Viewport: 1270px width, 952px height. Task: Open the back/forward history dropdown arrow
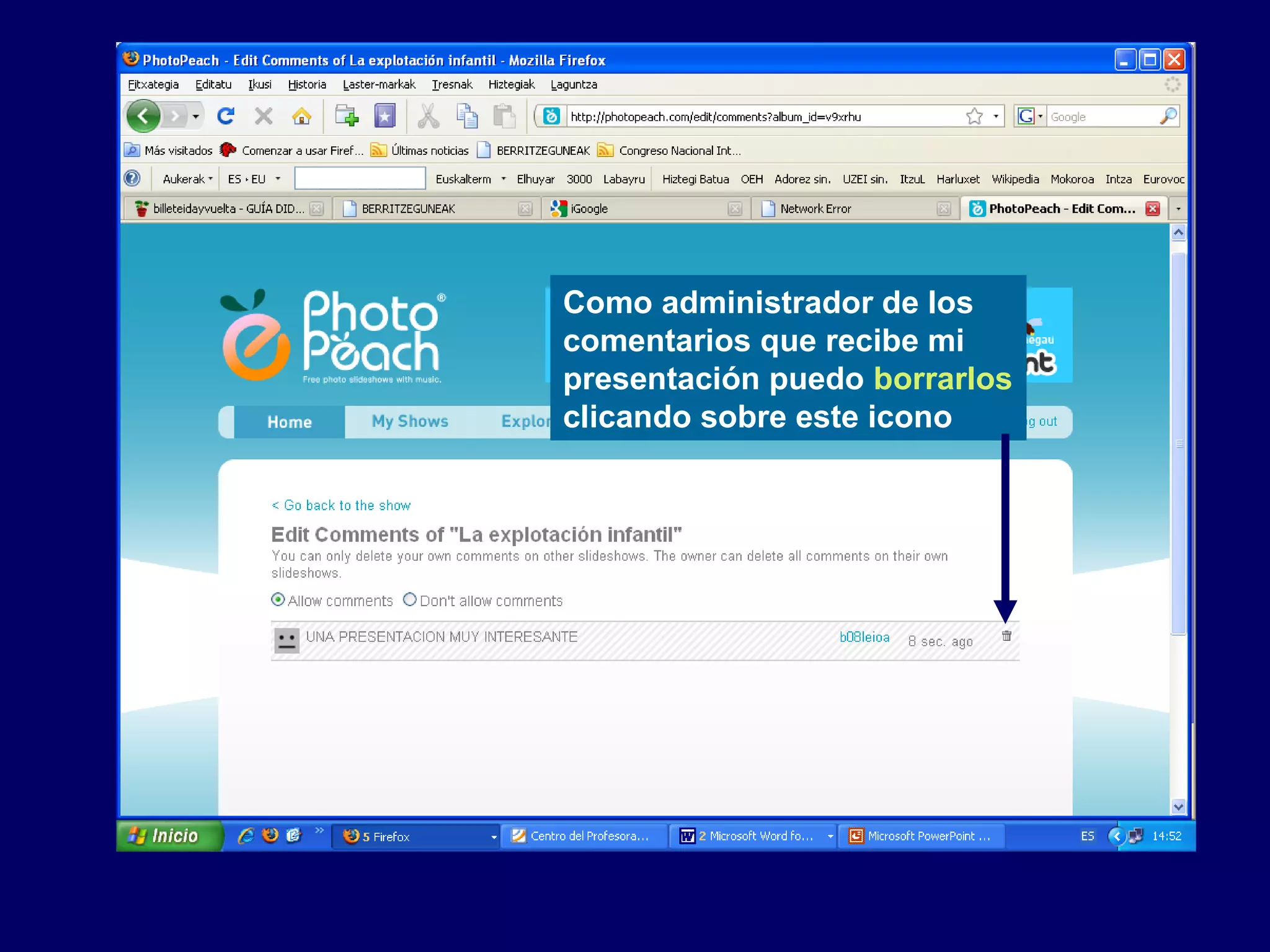tap(195, 116)
